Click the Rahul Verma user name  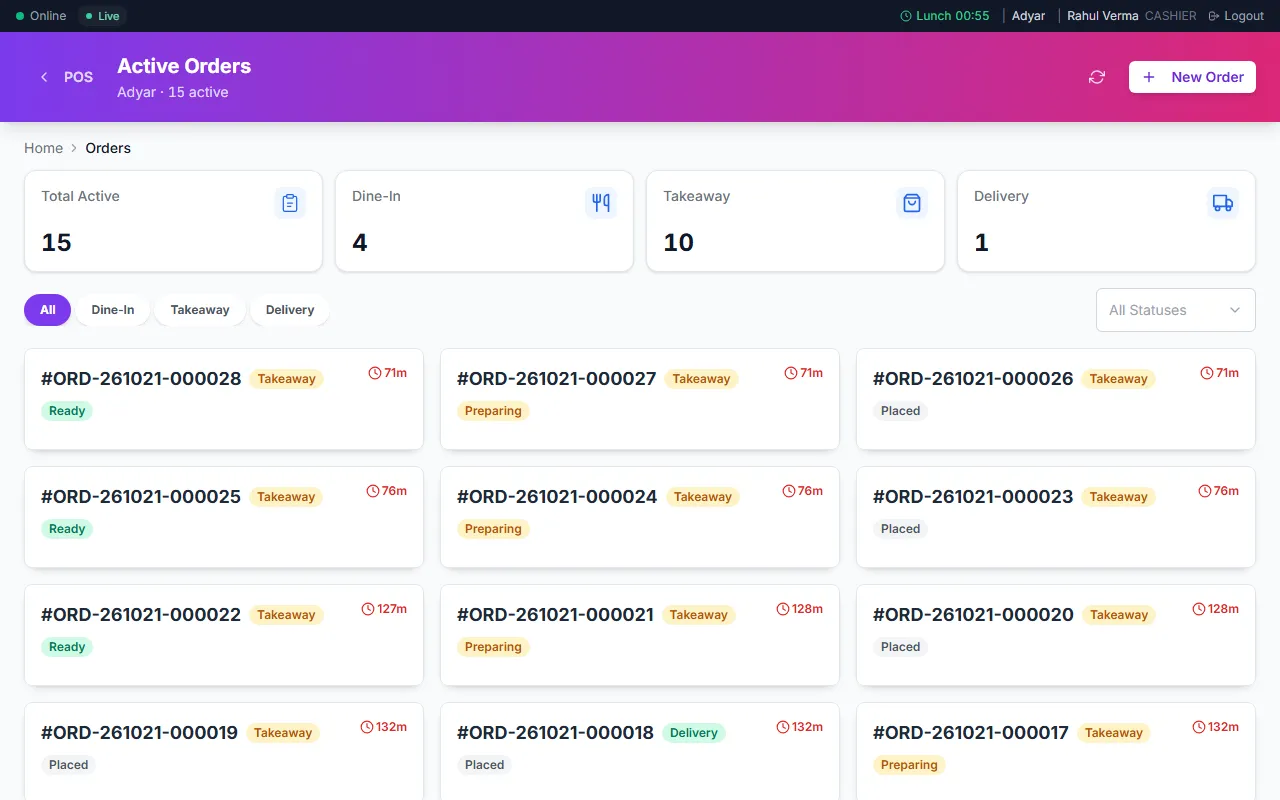point(1102,16)
